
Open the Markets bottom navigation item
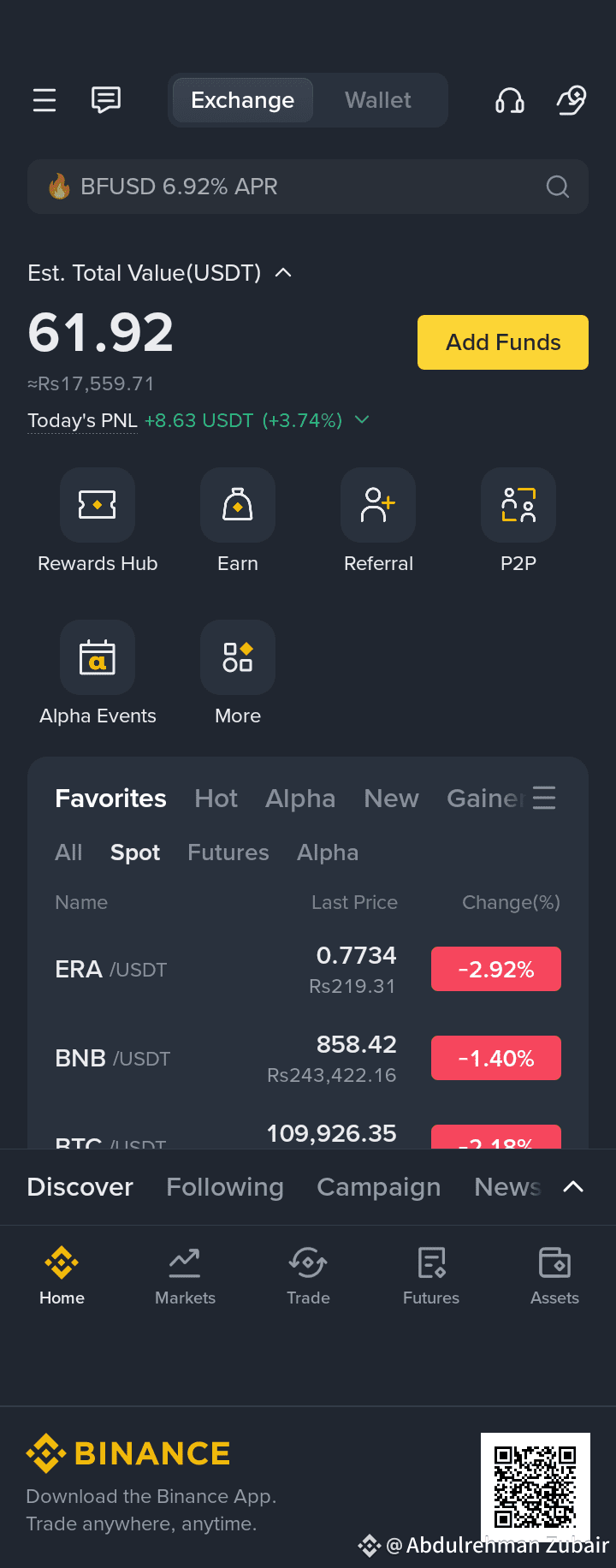(185, 1276)
